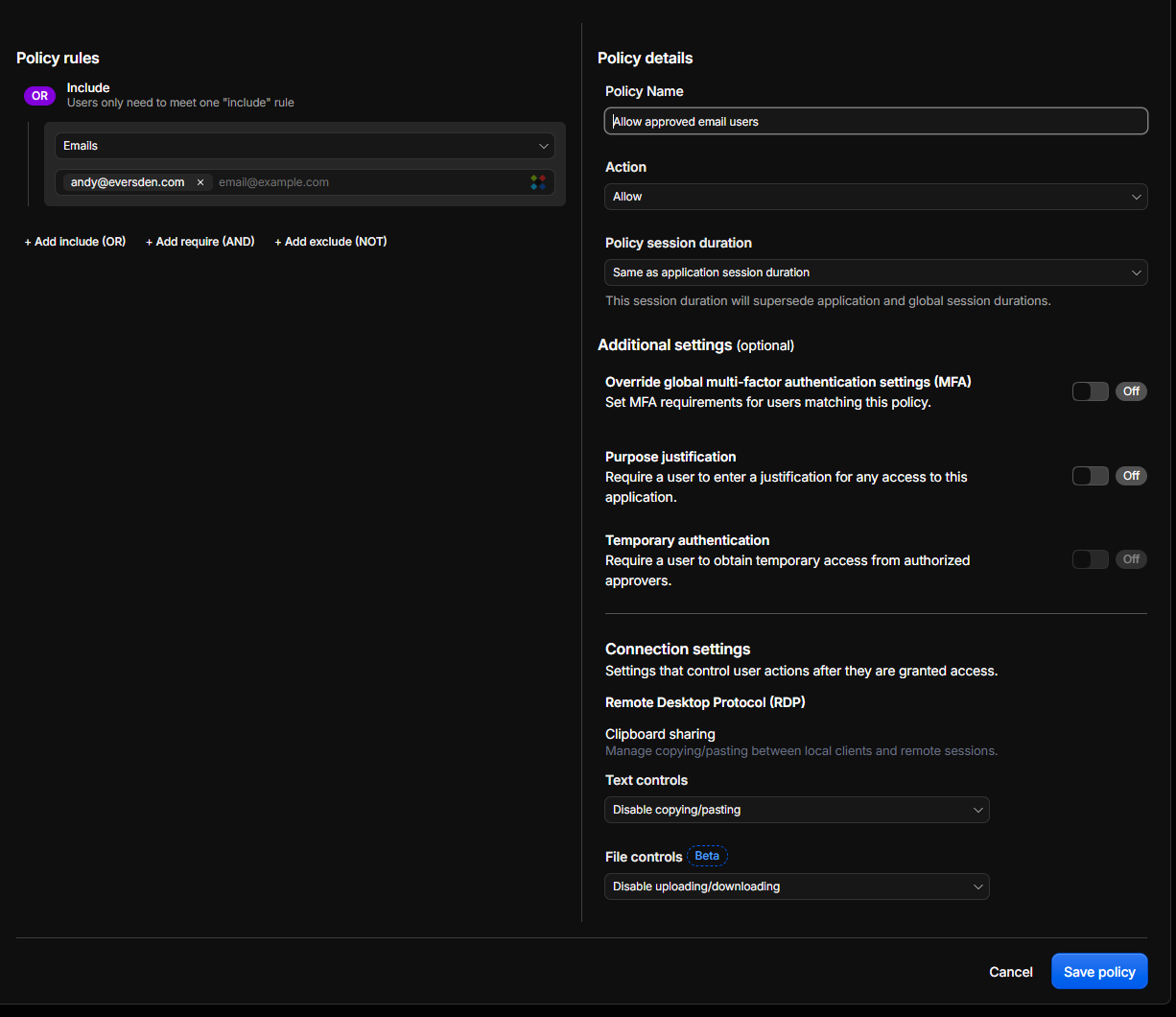Add an include (OR) rule
Image resolution: width=1176 pixels, height=1017 pixels.
click(x=75, y=242)
